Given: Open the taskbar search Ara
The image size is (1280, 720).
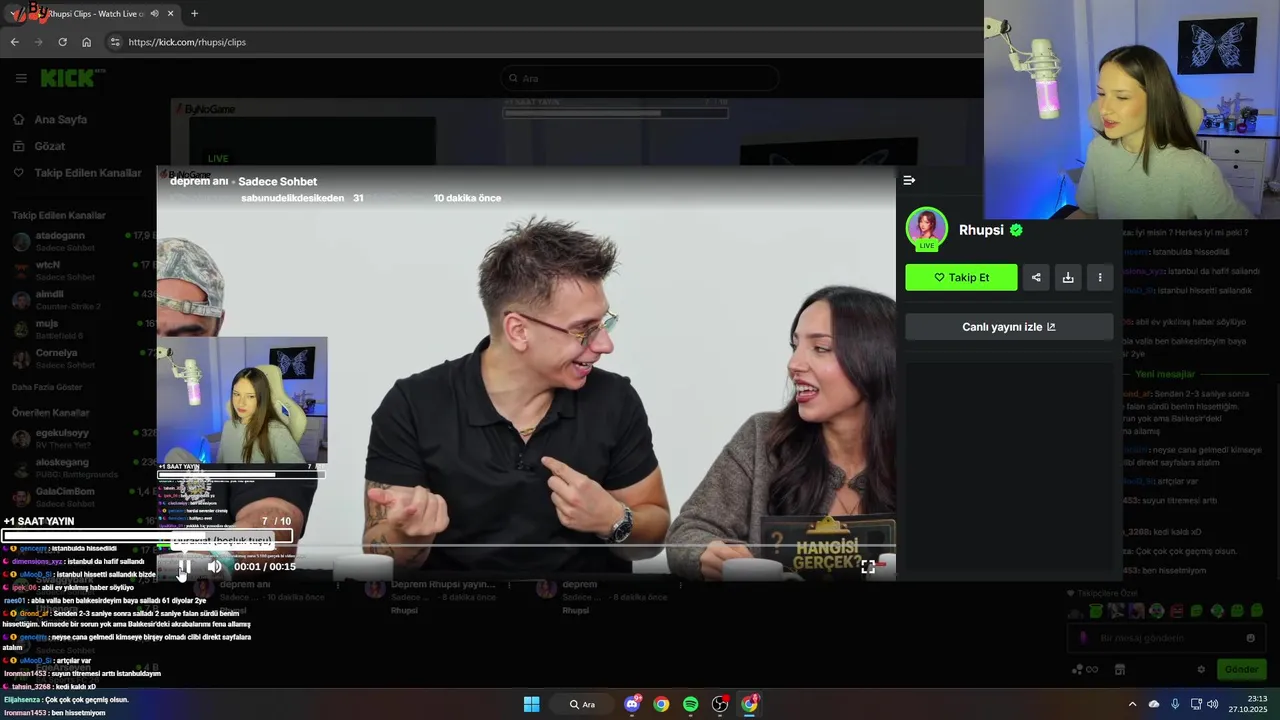Looking at the screenshot, I should (x=583, y=704).
